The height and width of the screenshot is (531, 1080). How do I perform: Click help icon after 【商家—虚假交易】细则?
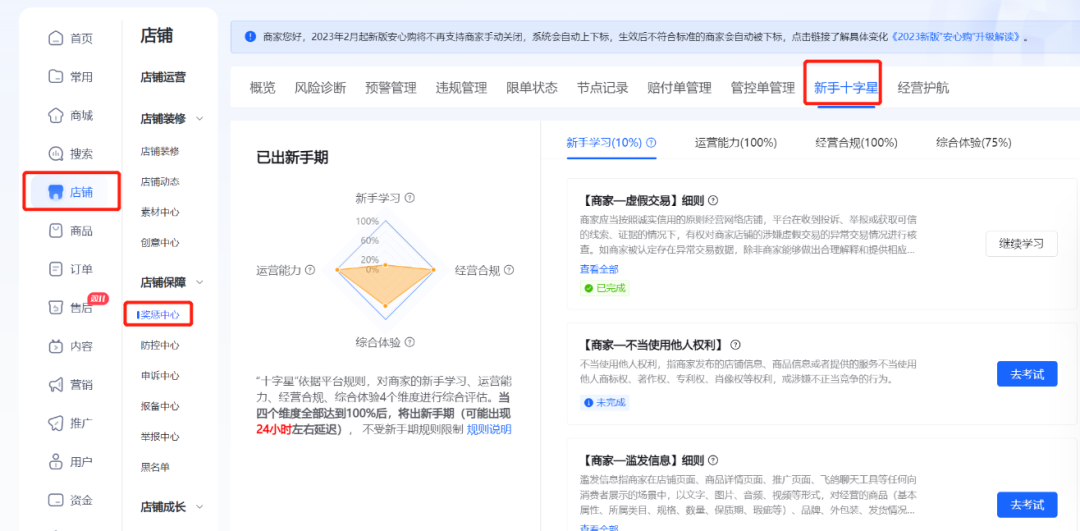713,200
